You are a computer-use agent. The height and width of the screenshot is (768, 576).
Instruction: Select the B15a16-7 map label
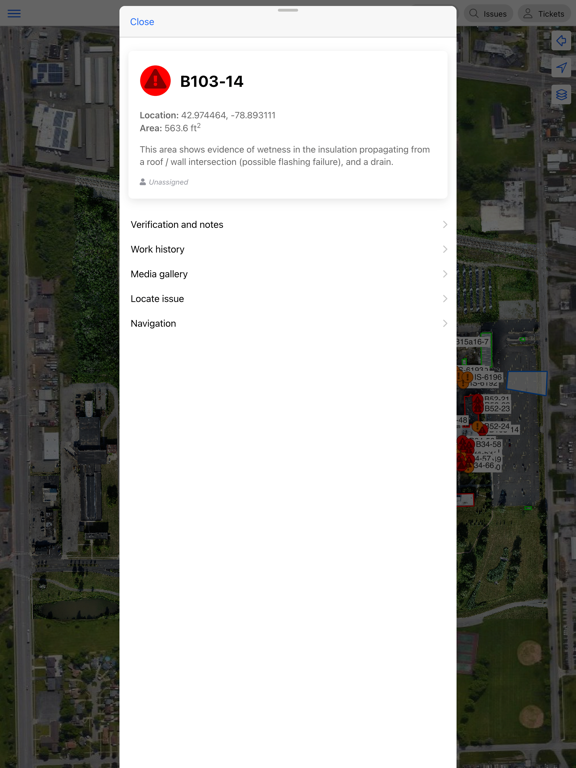[x=473, y=341]
